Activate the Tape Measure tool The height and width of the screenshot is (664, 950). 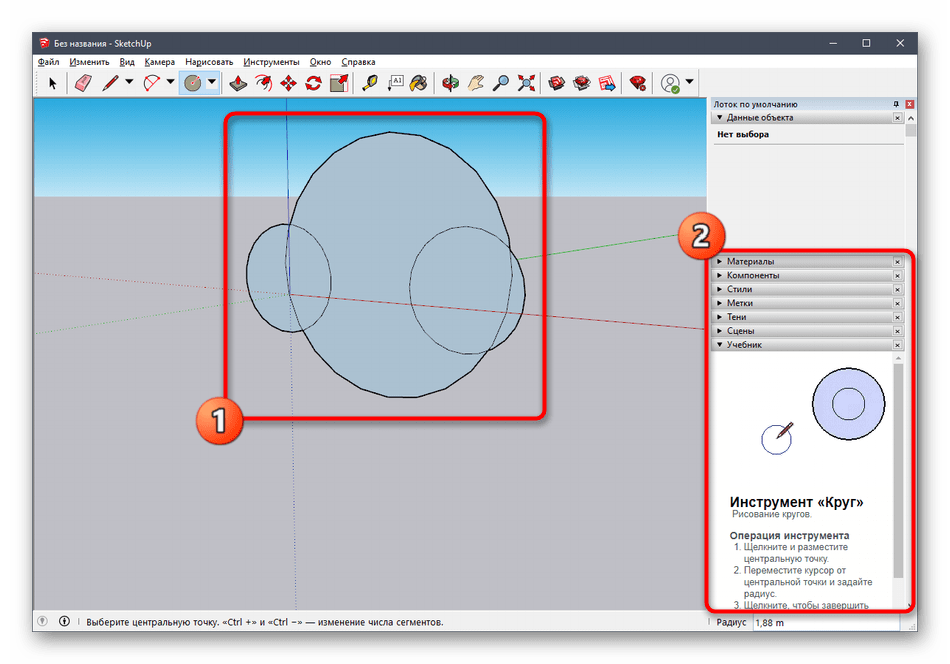[370, 83]
